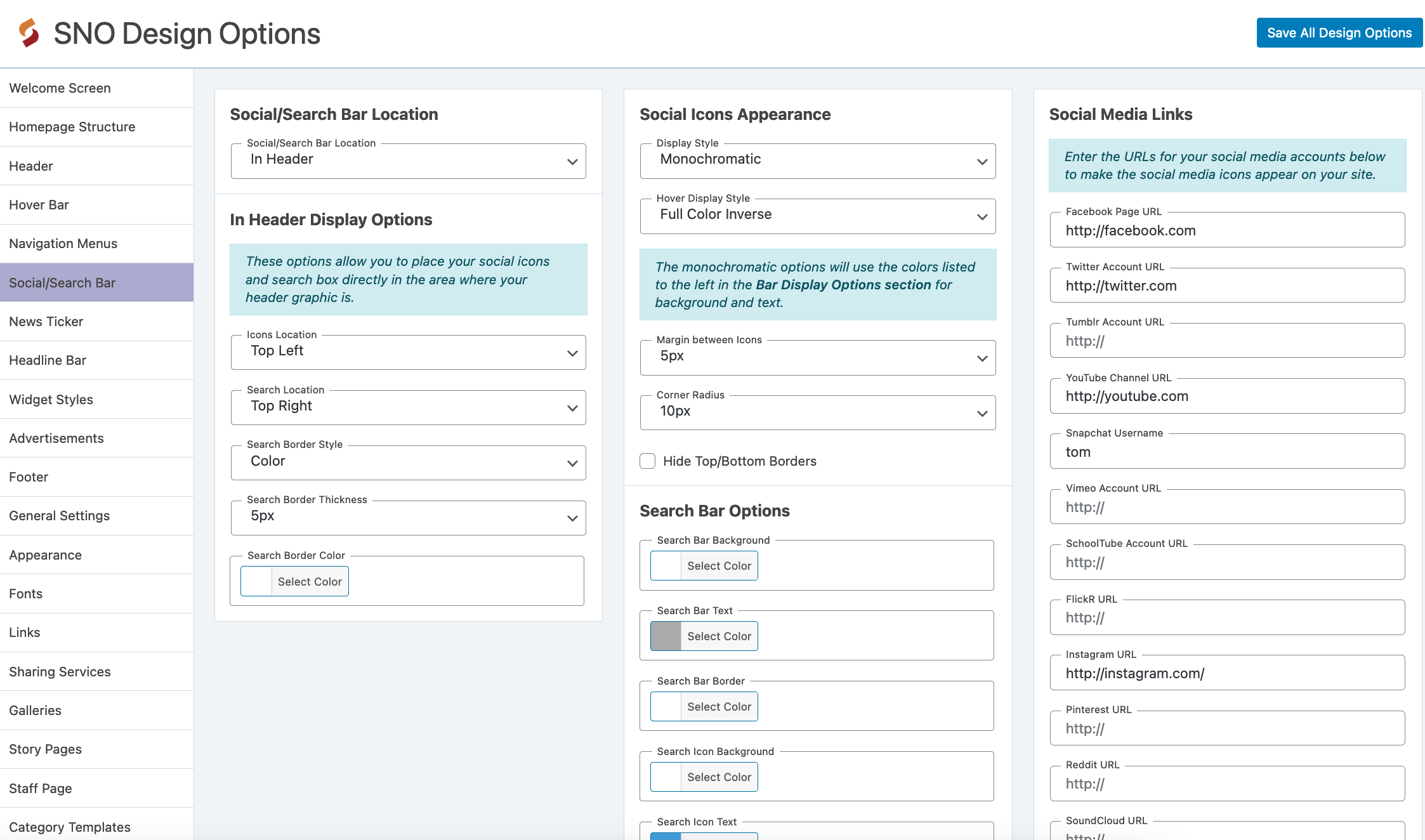Click Select Color for Search Icon Background
This screenshot has height=840, width=1425.
[x=719, y=777]
